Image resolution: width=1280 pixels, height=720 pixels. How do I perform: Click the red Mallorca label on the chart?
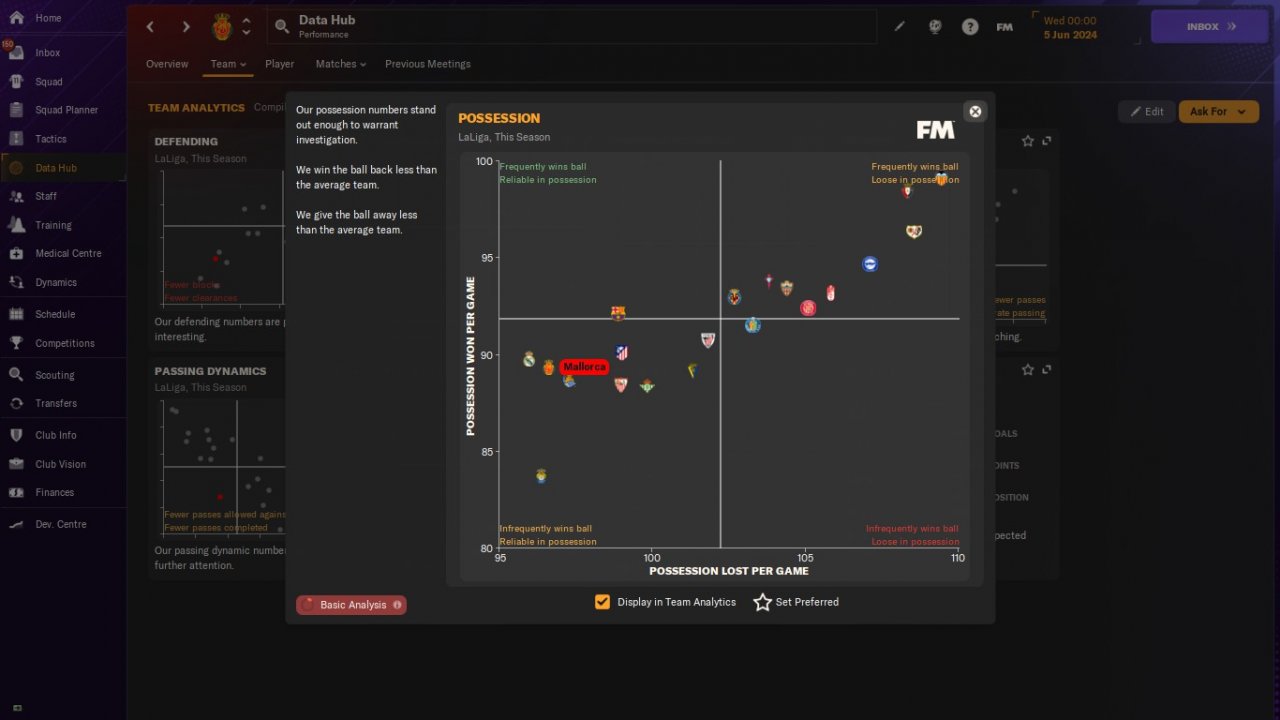[x=584, y=367]
